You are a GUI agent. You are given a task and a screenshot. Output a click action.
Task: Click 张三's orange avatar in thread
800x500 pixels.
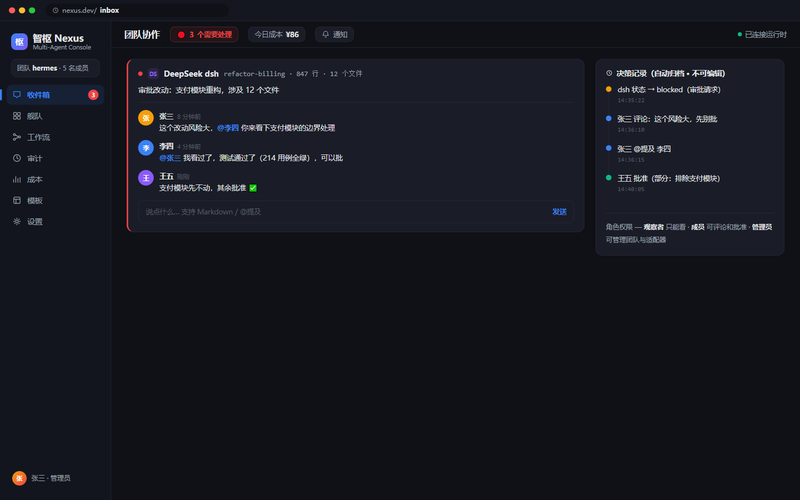tap(146, 118)
